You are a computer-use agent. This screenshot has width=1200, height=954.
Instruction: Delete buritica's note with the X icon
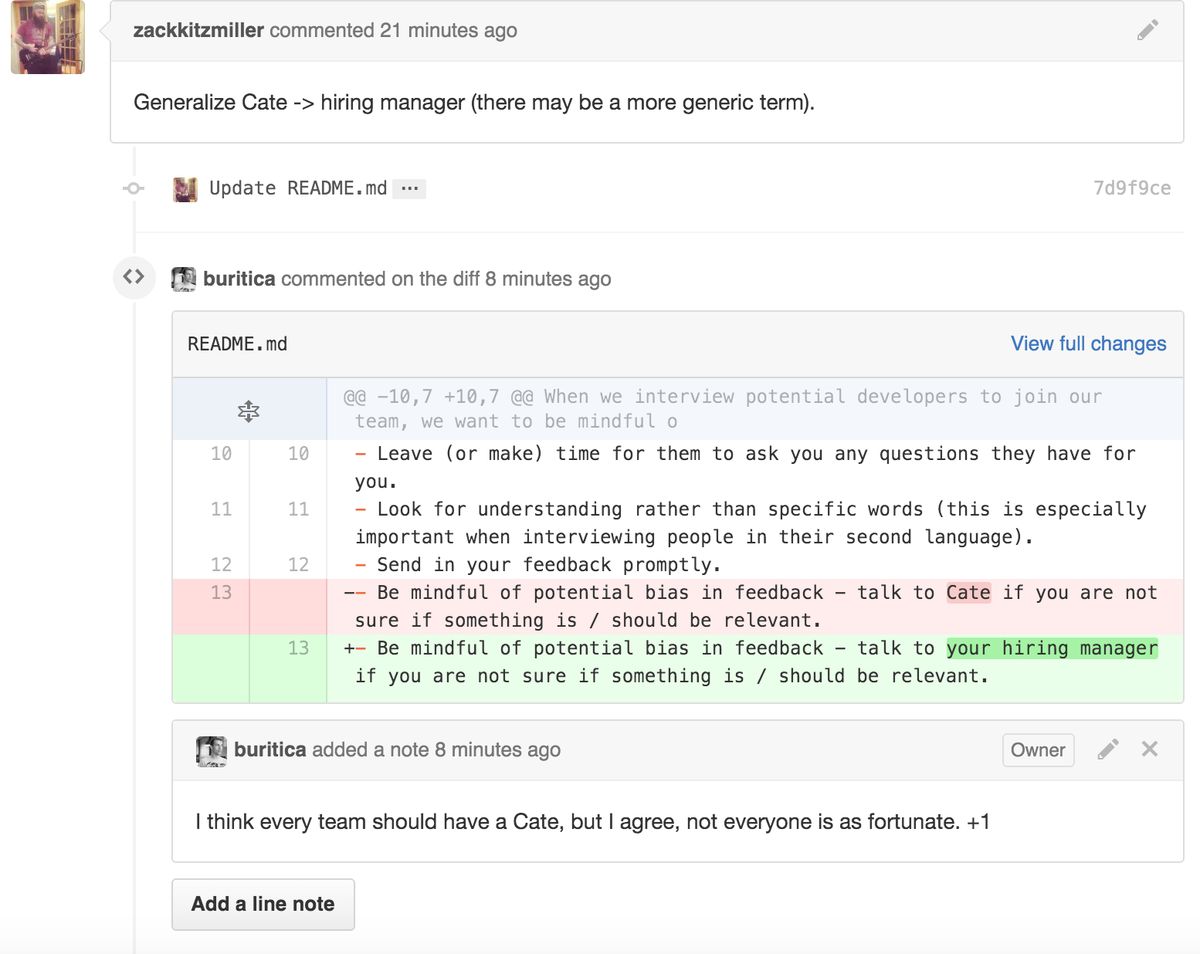click(x=1148, y=748)
